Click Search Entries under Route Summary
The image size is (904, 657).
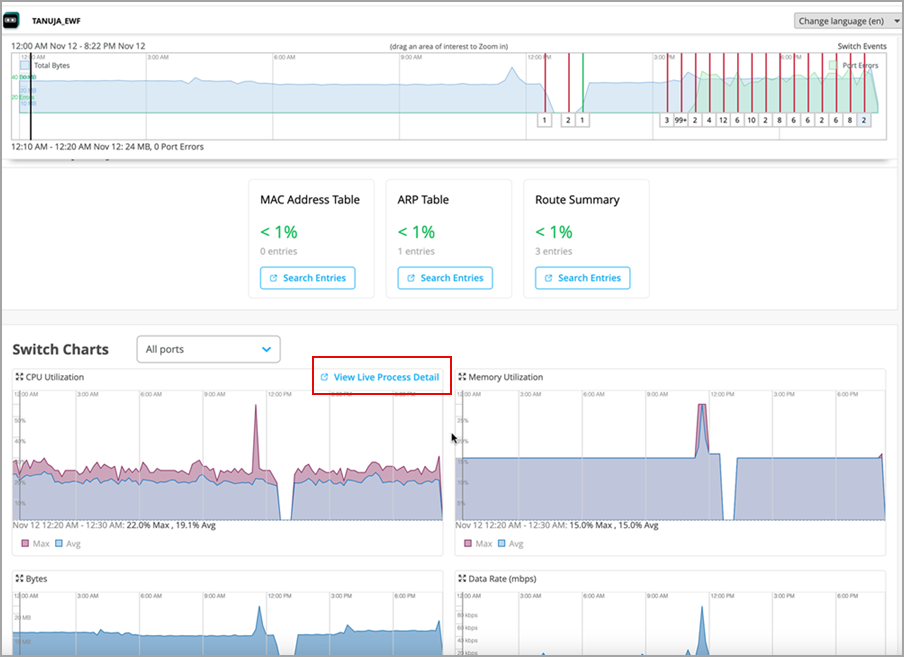click(582, 278)
